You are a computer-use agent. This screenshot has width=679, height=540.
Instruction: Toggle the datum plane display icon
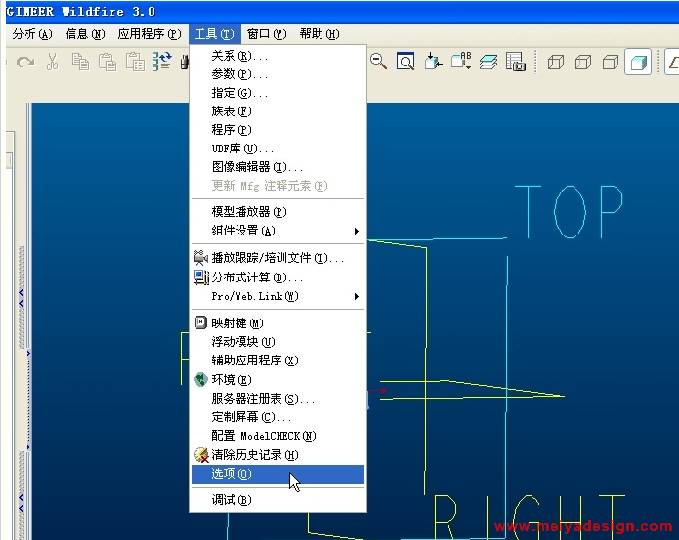click(673, 62)
